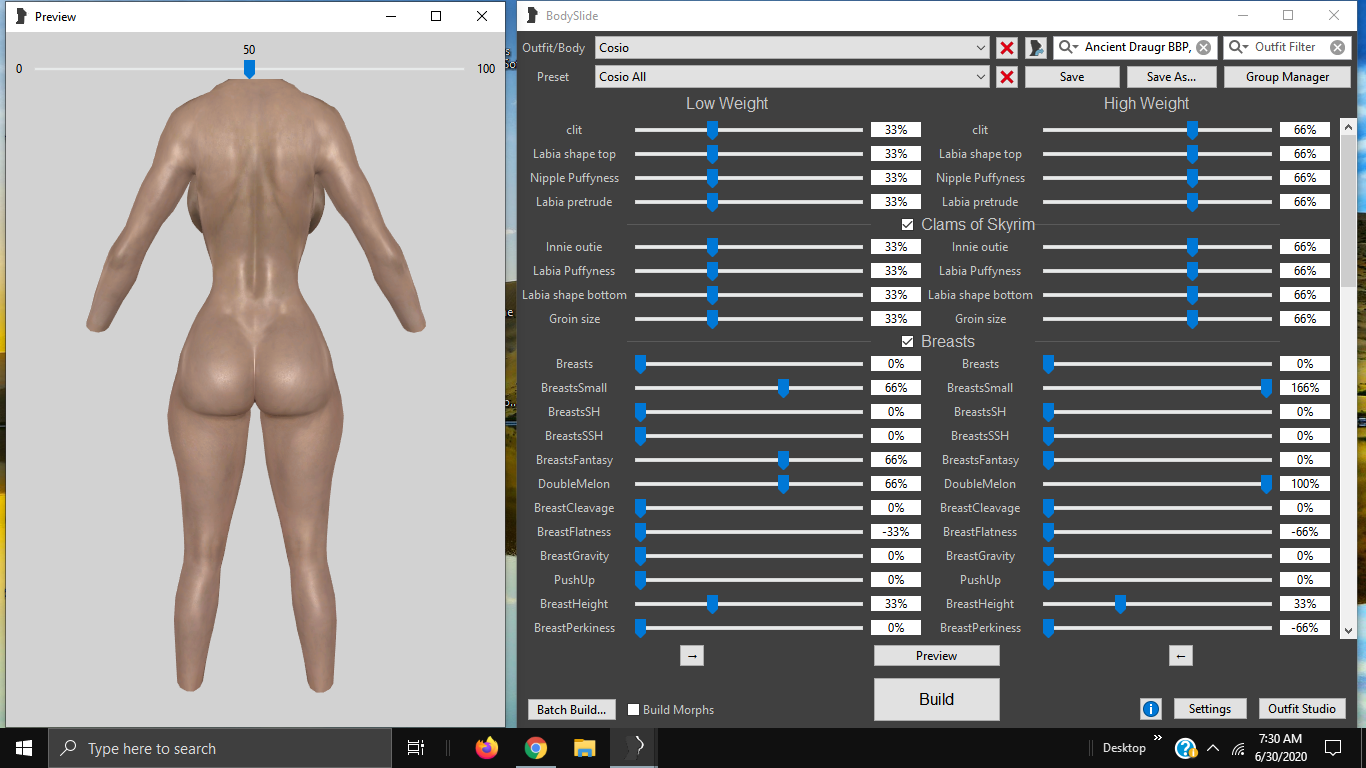Click the low weight BreastsFantasy 66% field

(x=896, y=460)
